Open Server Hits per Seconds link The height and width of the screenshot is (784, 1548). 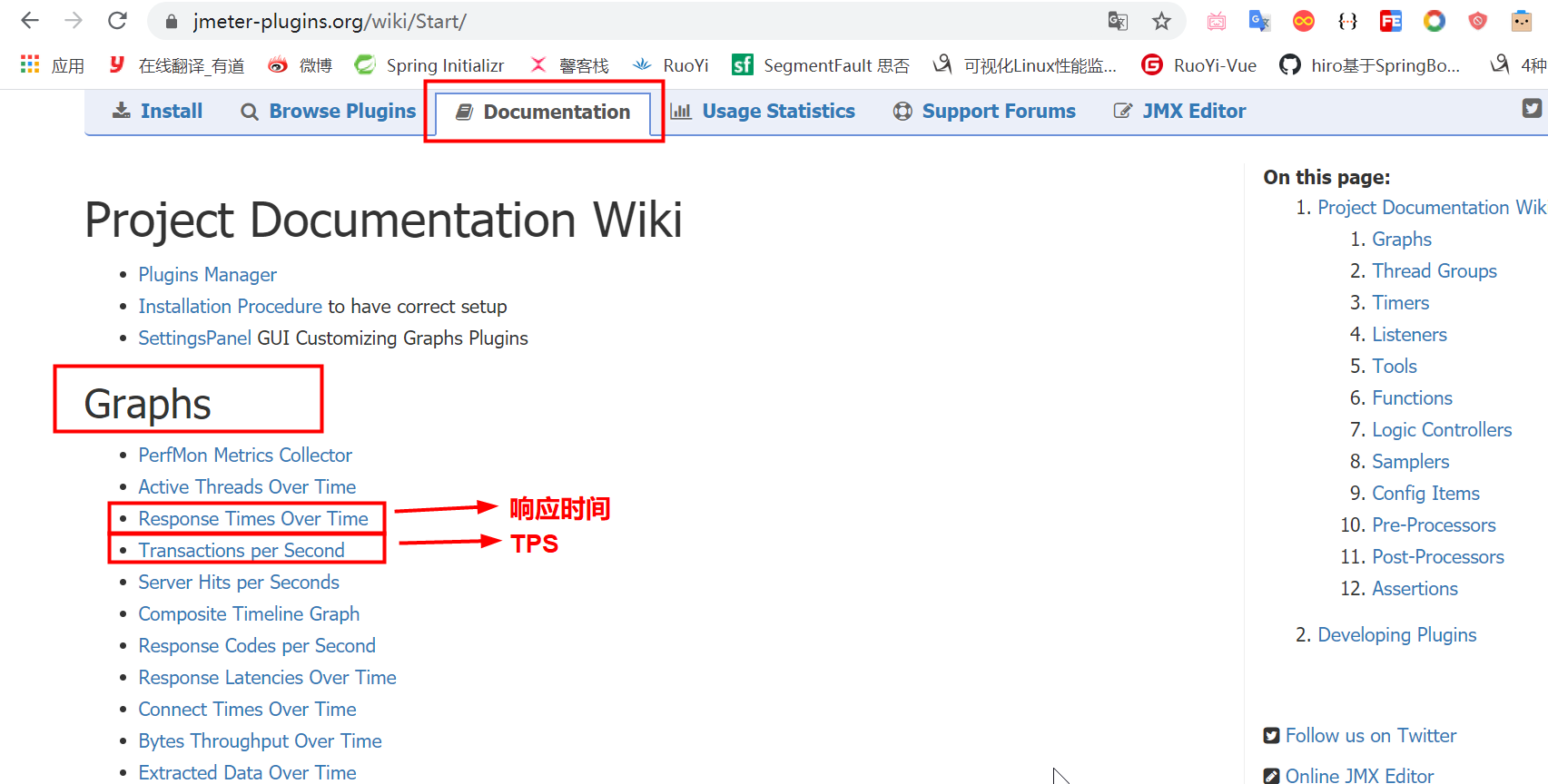click(x=239, y=582)
